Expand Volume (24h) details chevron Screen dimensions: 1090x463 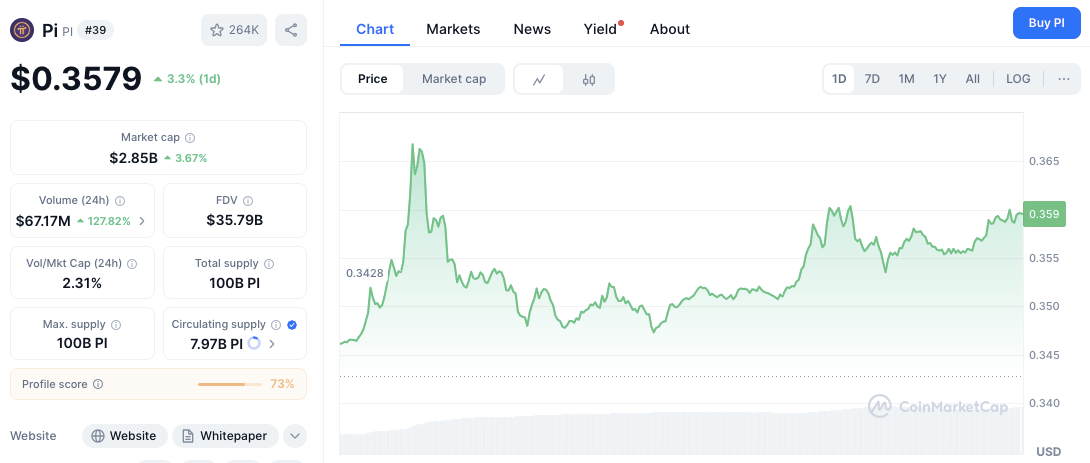click(x=142, y=221)
